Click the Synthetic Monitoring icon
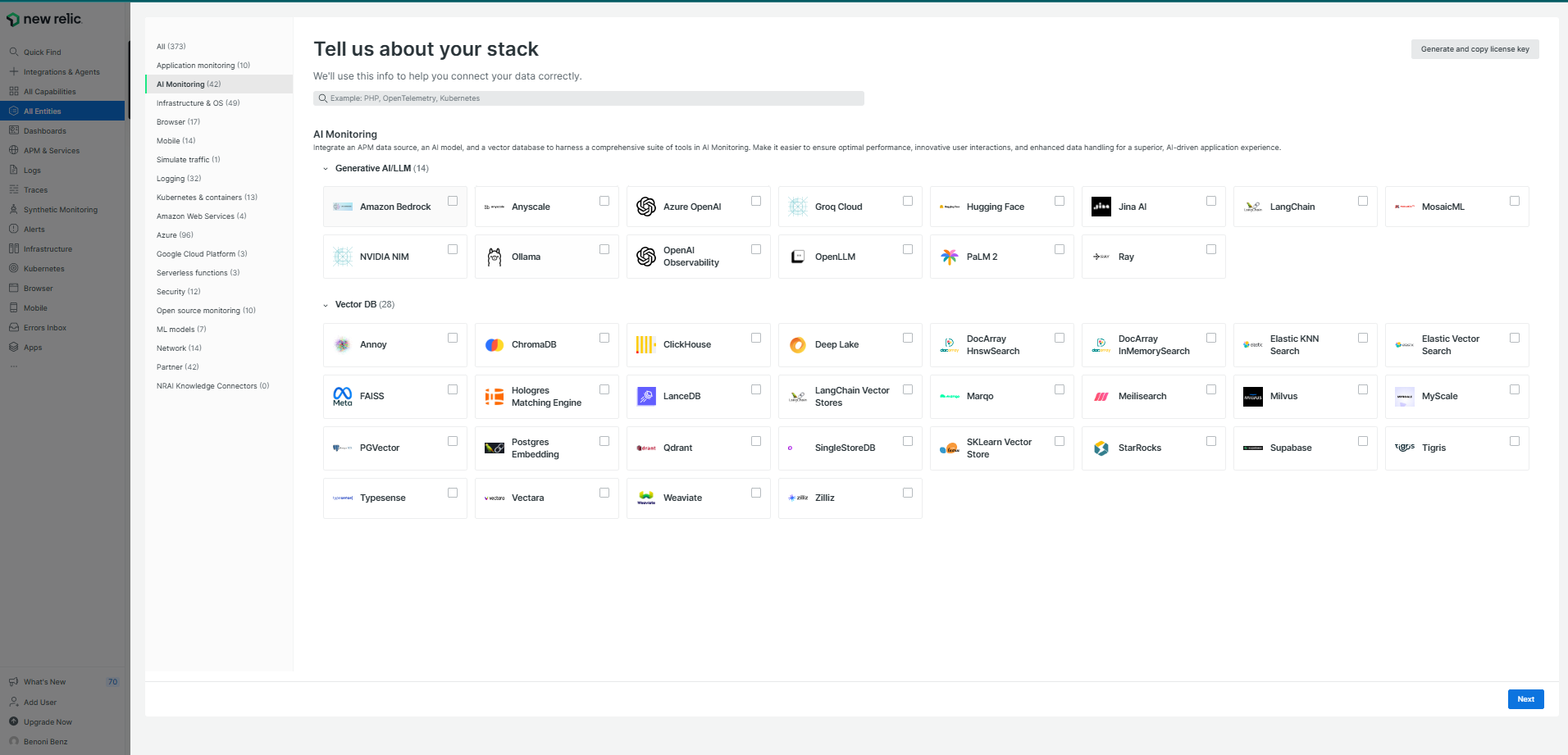Screen dimensions: 1568x755 click(13, 209)
